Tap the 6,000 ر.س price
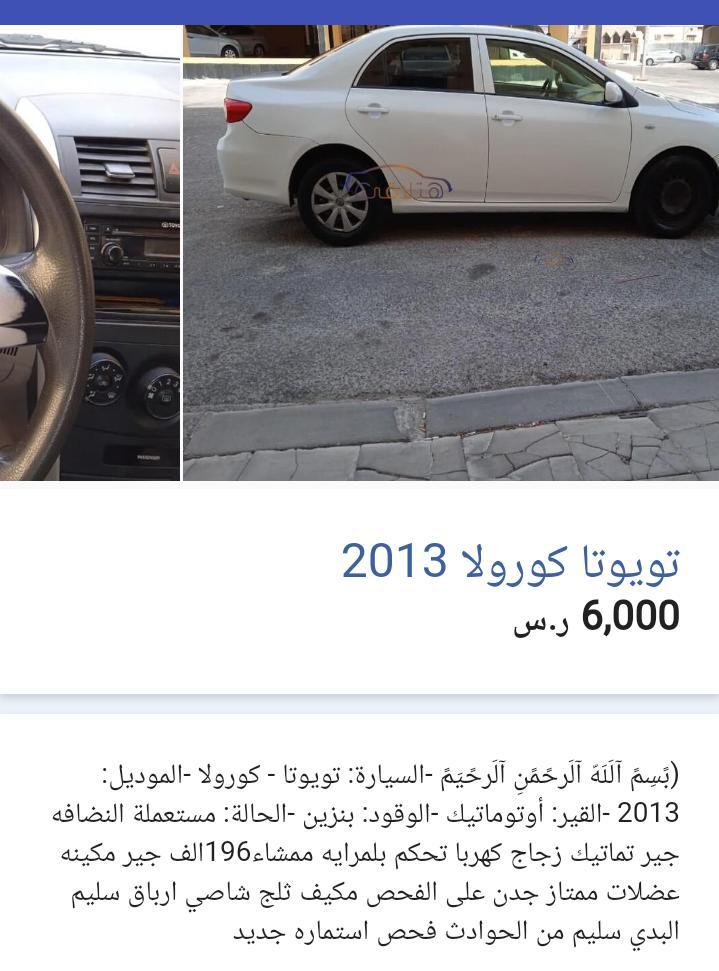Viewport: 719px width, 971px height. [x=596, y=617]
